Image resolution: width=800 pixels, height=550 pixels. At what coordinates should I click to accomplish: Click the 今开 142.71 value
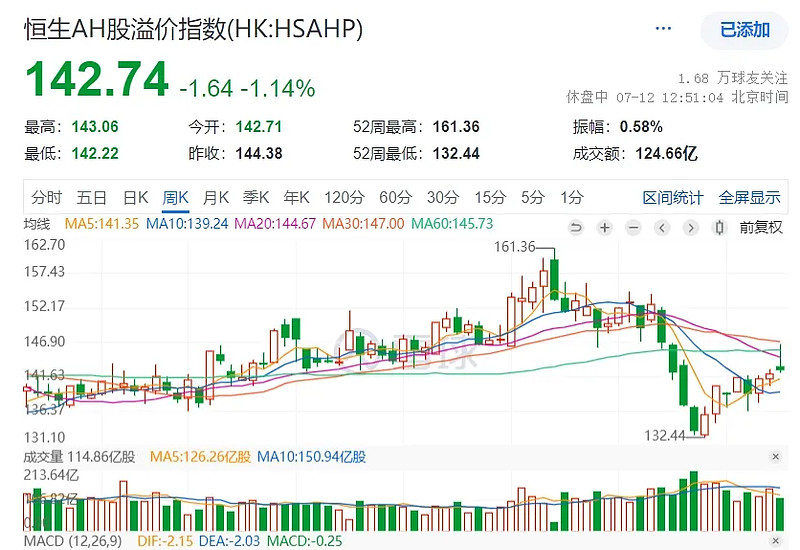click(259, 127)
